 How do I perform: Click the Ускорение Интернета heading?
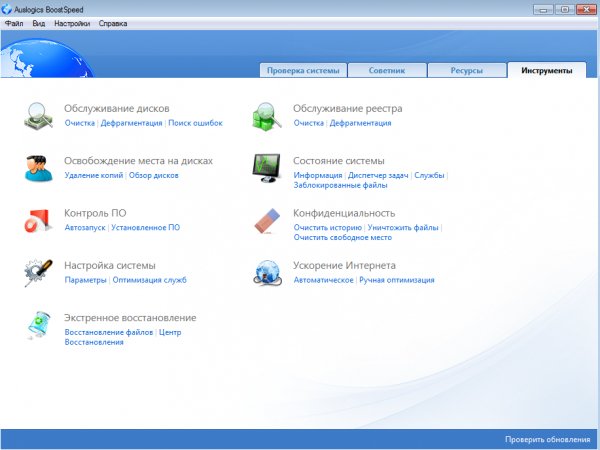[x=344, y=265]
